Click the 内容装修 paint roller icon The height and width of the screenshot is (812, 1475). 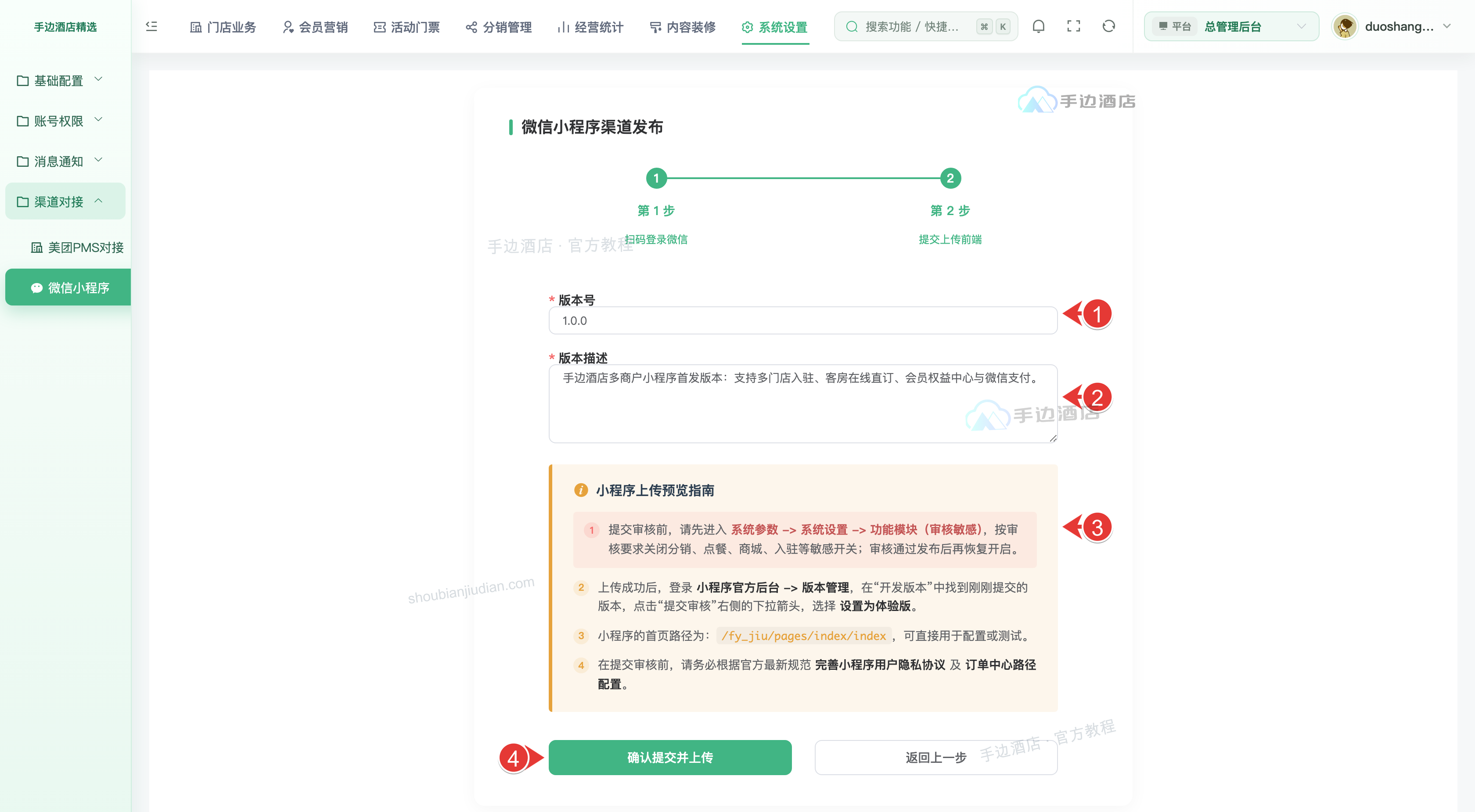[x=655, y=27]
